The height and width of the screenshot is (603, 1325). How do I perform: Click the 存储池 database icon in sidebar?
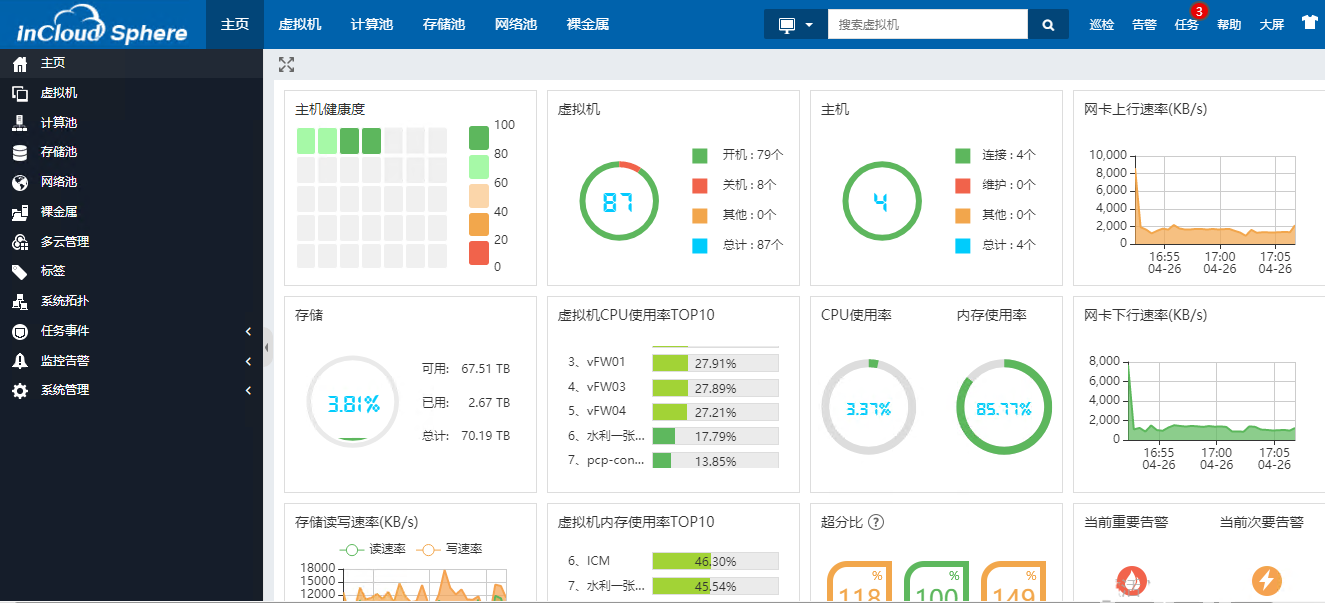pos(19,153)
